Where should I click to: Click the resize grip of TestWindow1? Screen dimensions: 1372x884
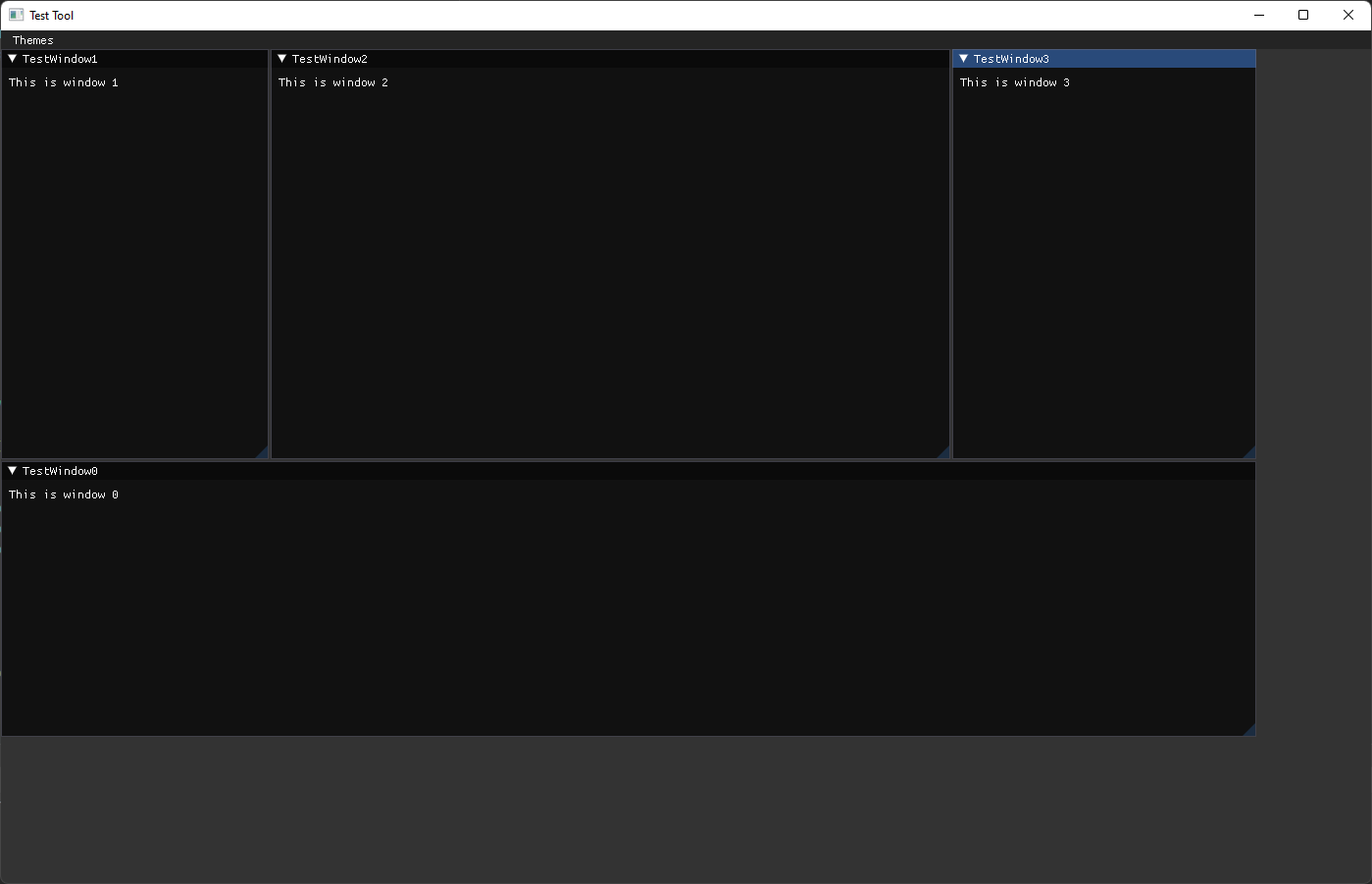tap(264, 452)
